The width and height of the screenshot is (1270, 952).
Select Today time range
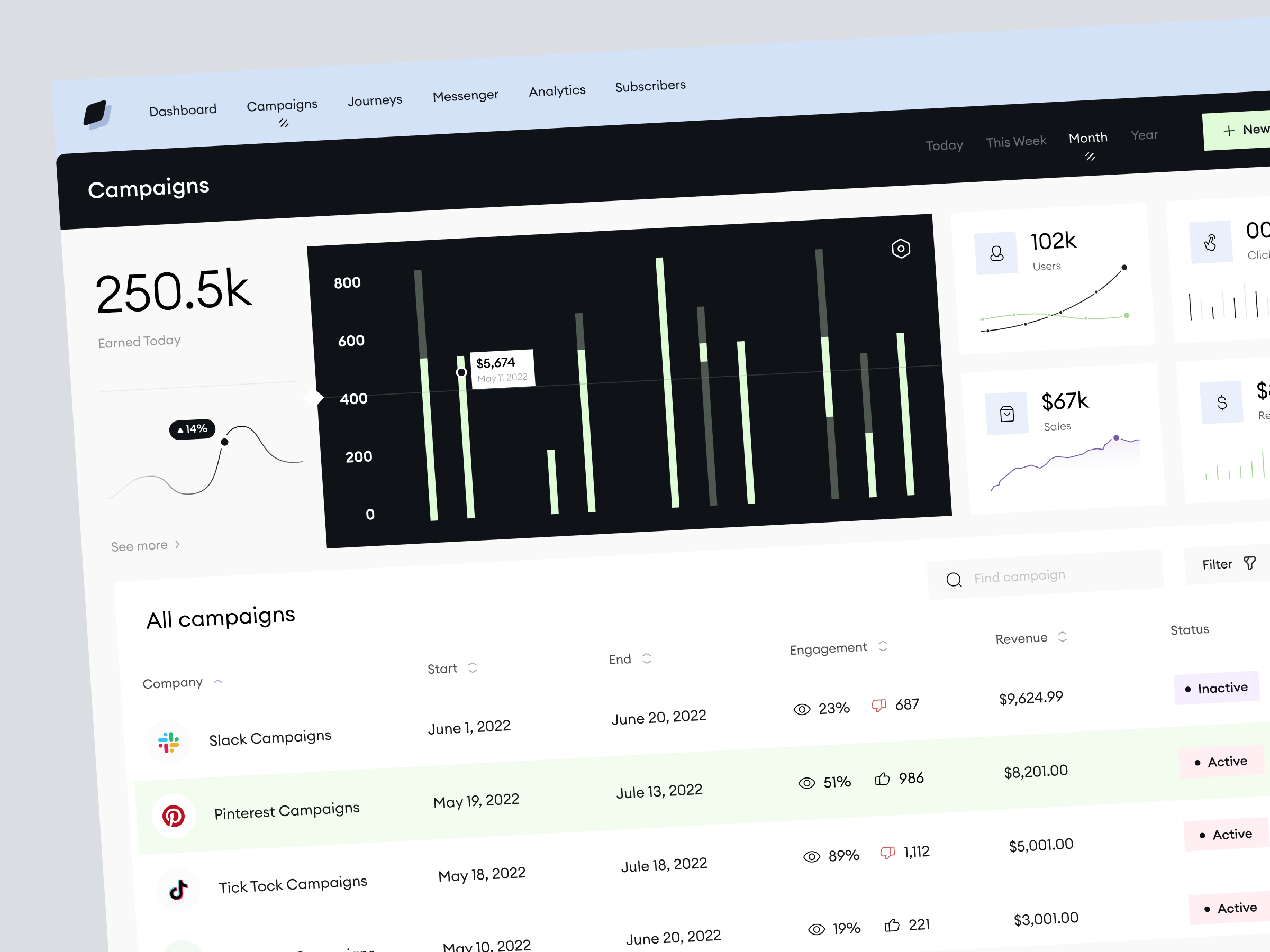click(x=944, y=145)
